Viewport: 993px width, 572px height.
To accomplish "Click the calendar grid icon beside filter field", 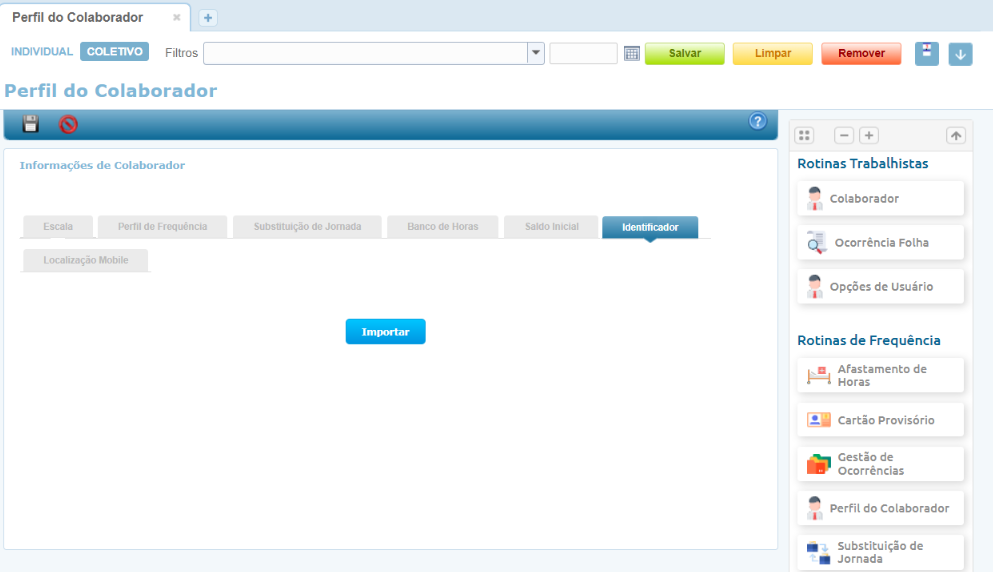I will pos(632,54).
